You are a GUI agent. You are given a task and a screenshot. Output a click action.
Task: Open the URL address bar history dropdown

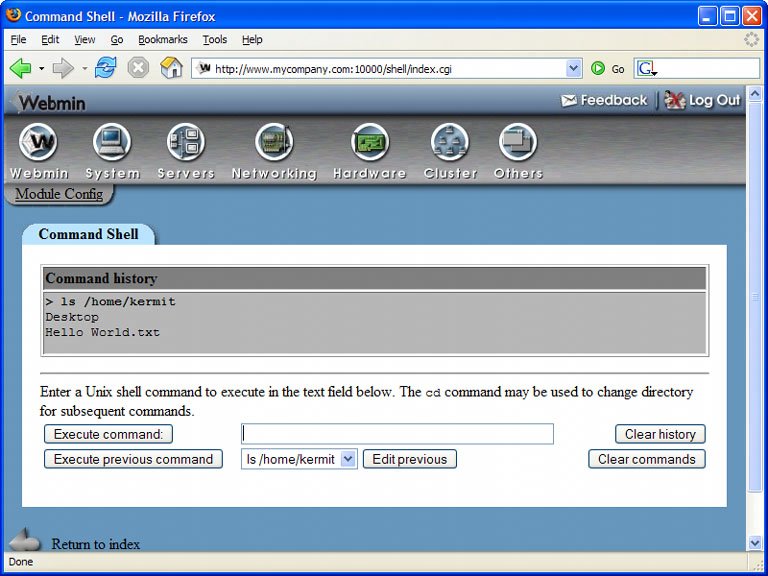tap(573, 69)
